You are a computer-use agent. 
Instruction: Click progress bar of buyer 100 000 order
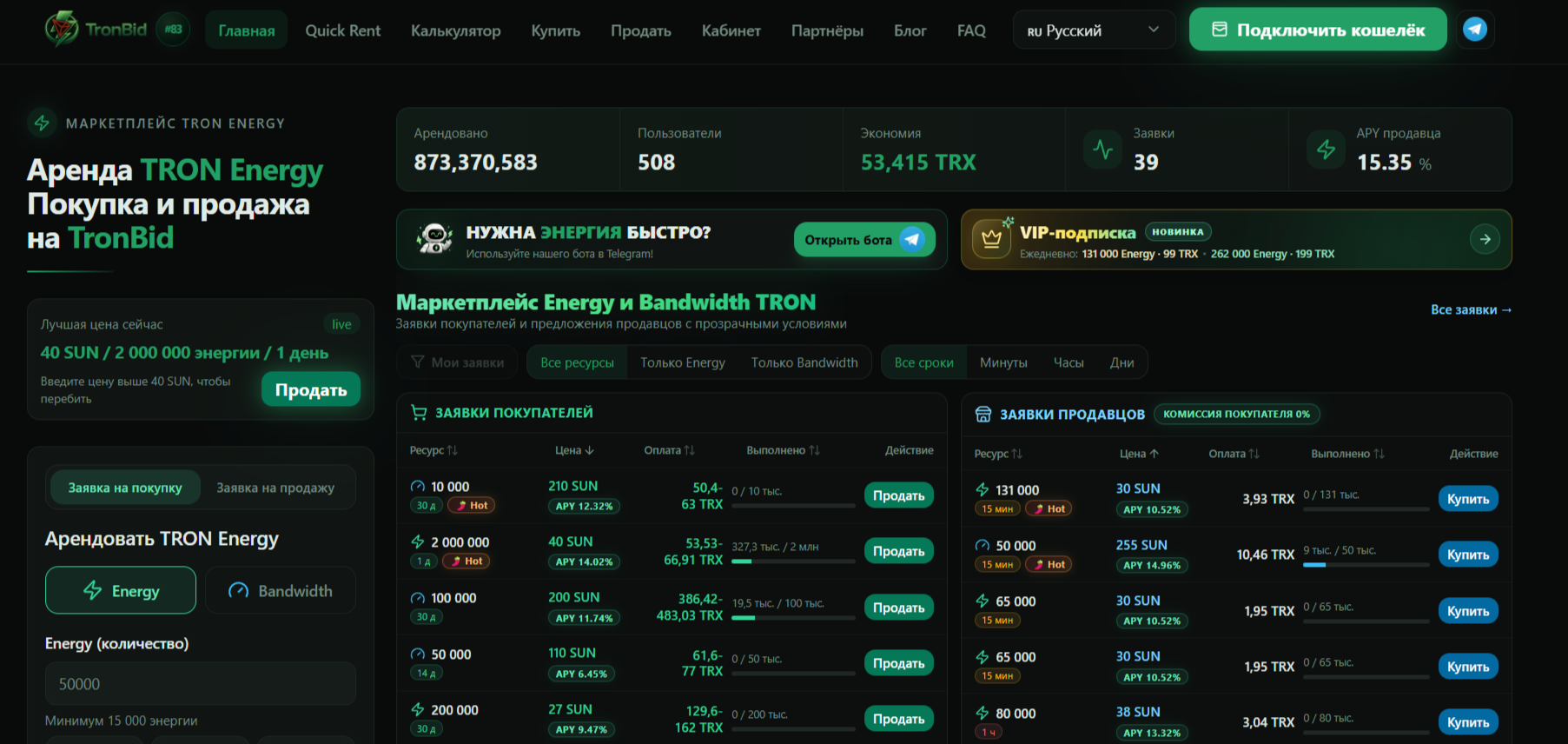click(x=793, y=618)
